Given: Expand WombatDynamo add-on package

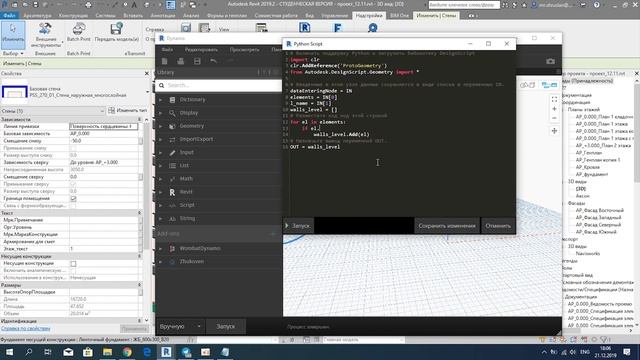Looking at the screenshot, I should (161, 248).
